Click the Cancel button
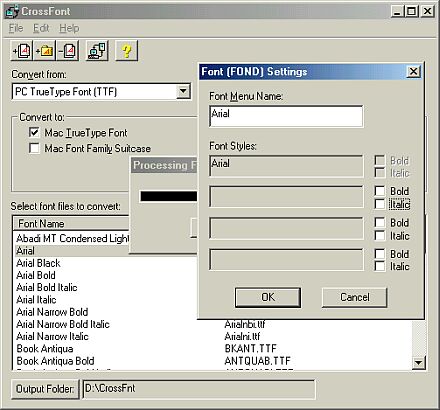Image resolution: width=440 pixels, height=410 pixels. click(355, 297)
